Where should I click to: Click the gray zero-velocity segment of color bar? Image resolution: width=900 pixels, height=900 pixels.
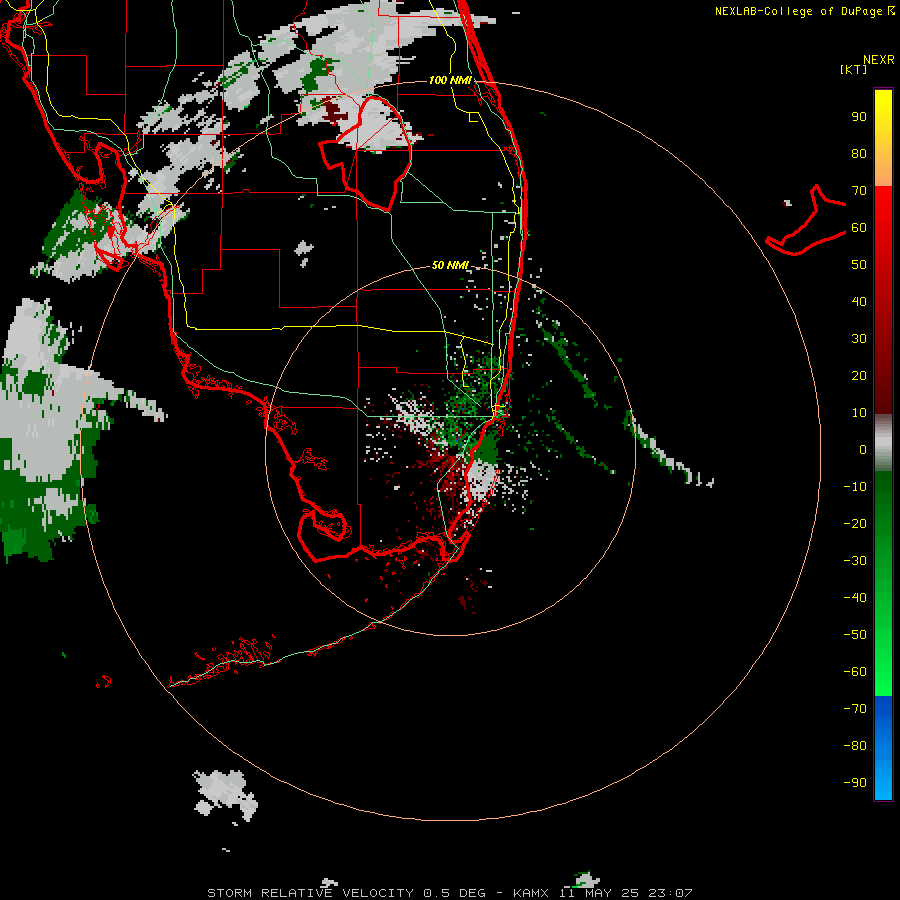pos(883,443)
